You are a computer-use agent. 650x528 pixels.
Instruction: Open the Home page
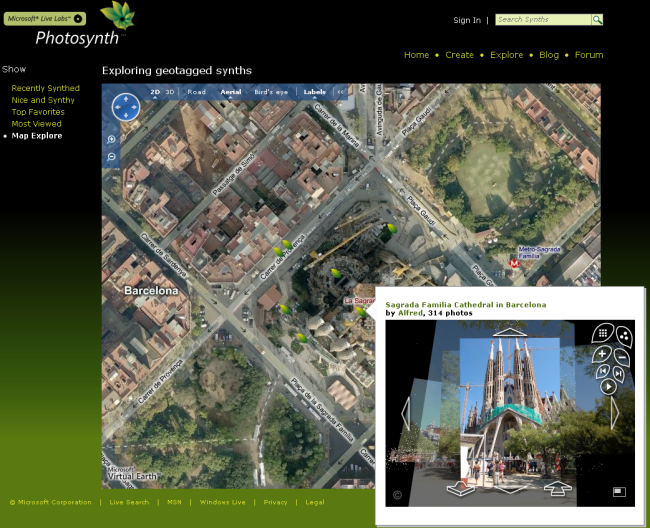point(417,55)
